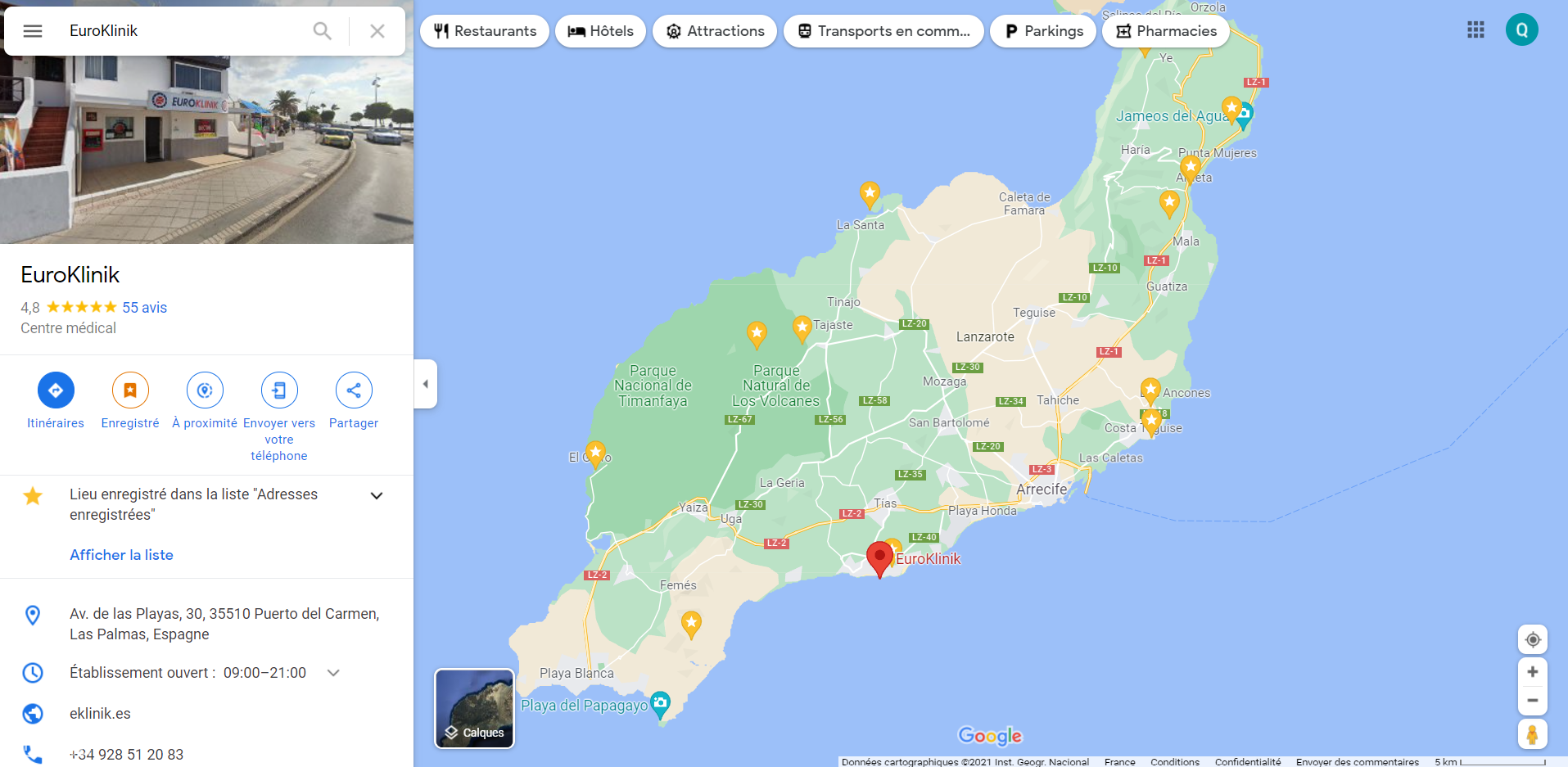
Task: Open the Google apps grid
Action: [x=1475, y=30]
